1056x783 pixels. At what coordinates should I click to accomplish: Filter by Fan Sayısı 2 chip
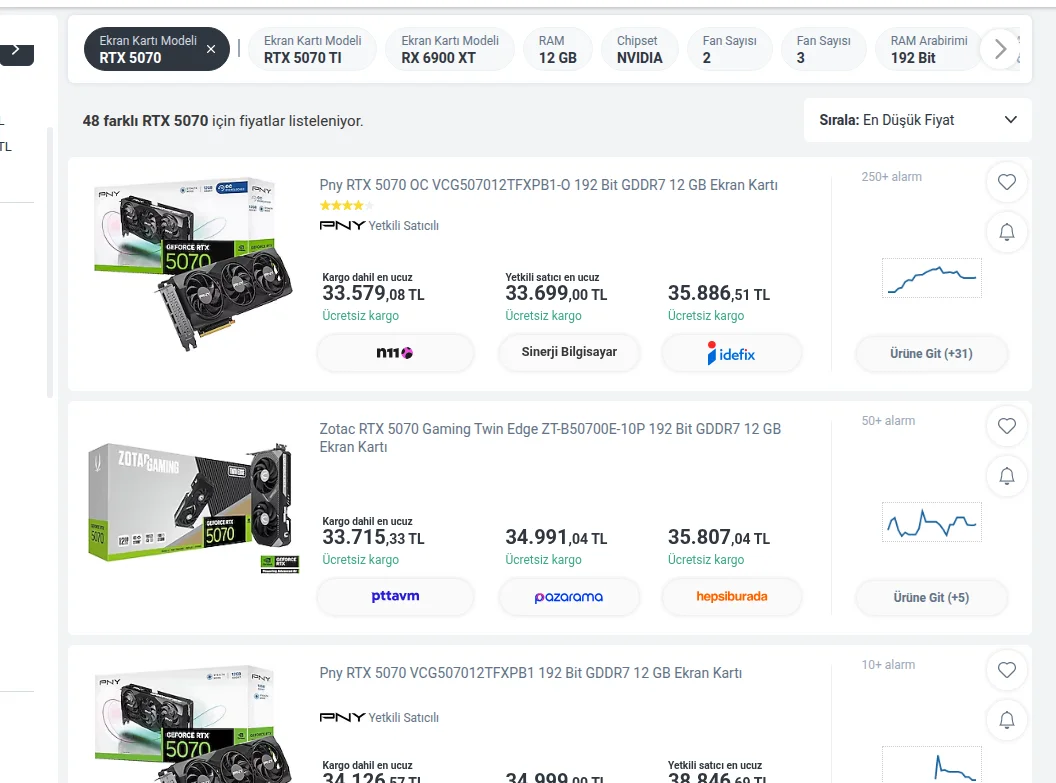pos(729,49)
